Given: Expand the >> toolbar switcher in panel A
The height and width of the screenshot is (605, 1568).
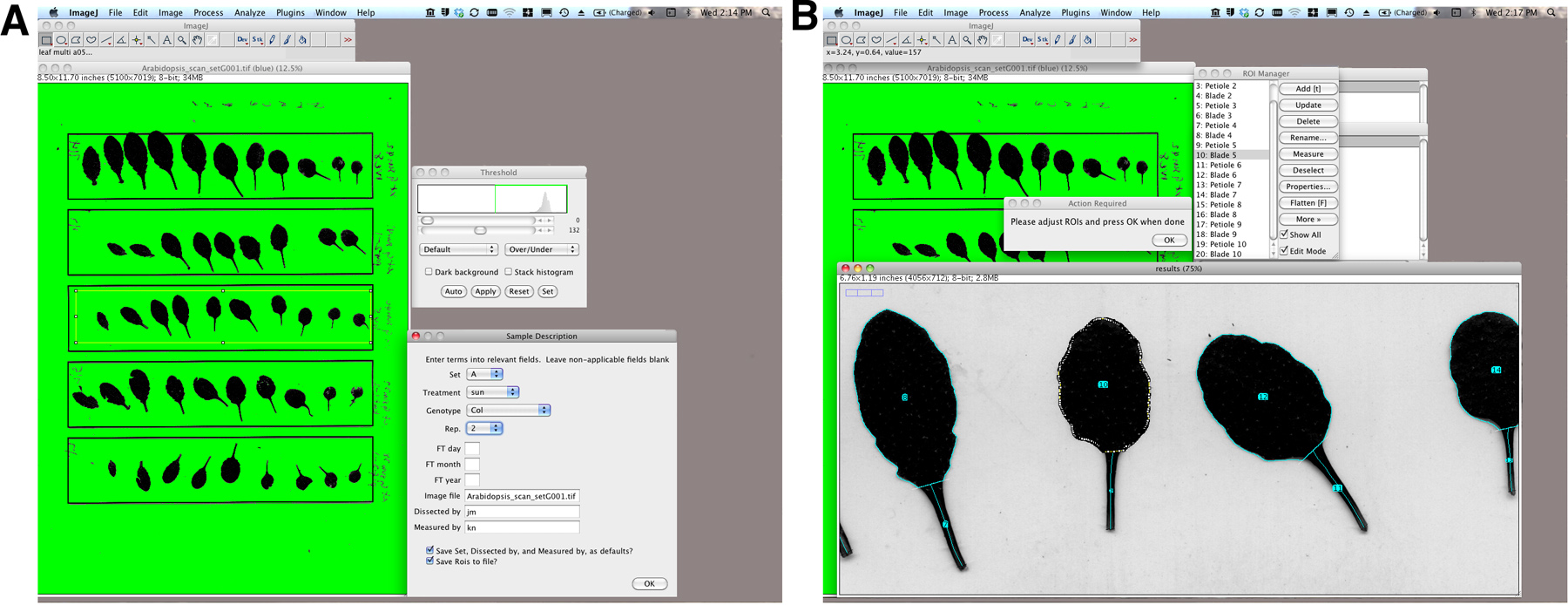Looking at the screenshot, I should pyautogui.click(x=348, y=40).
